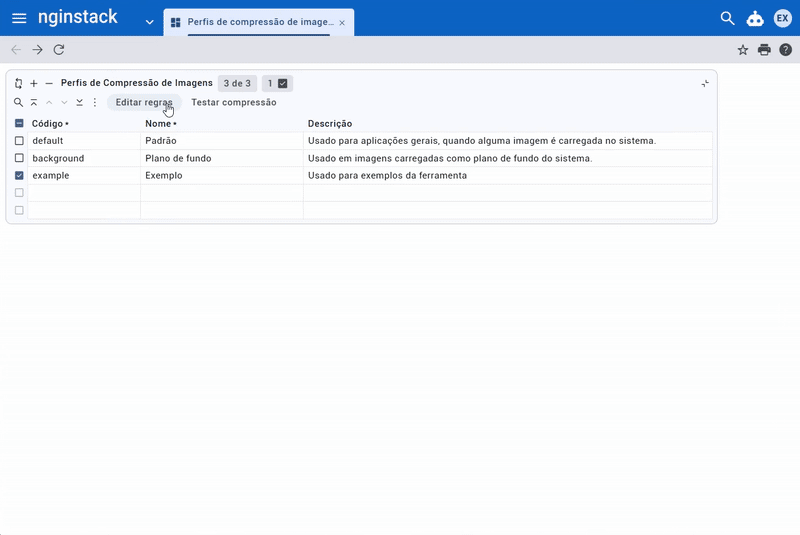Image resolution: width=800 pixels, height=535 pixels.
Task: Reload the page with refresh icon
Action: click(x=59, y=50)
